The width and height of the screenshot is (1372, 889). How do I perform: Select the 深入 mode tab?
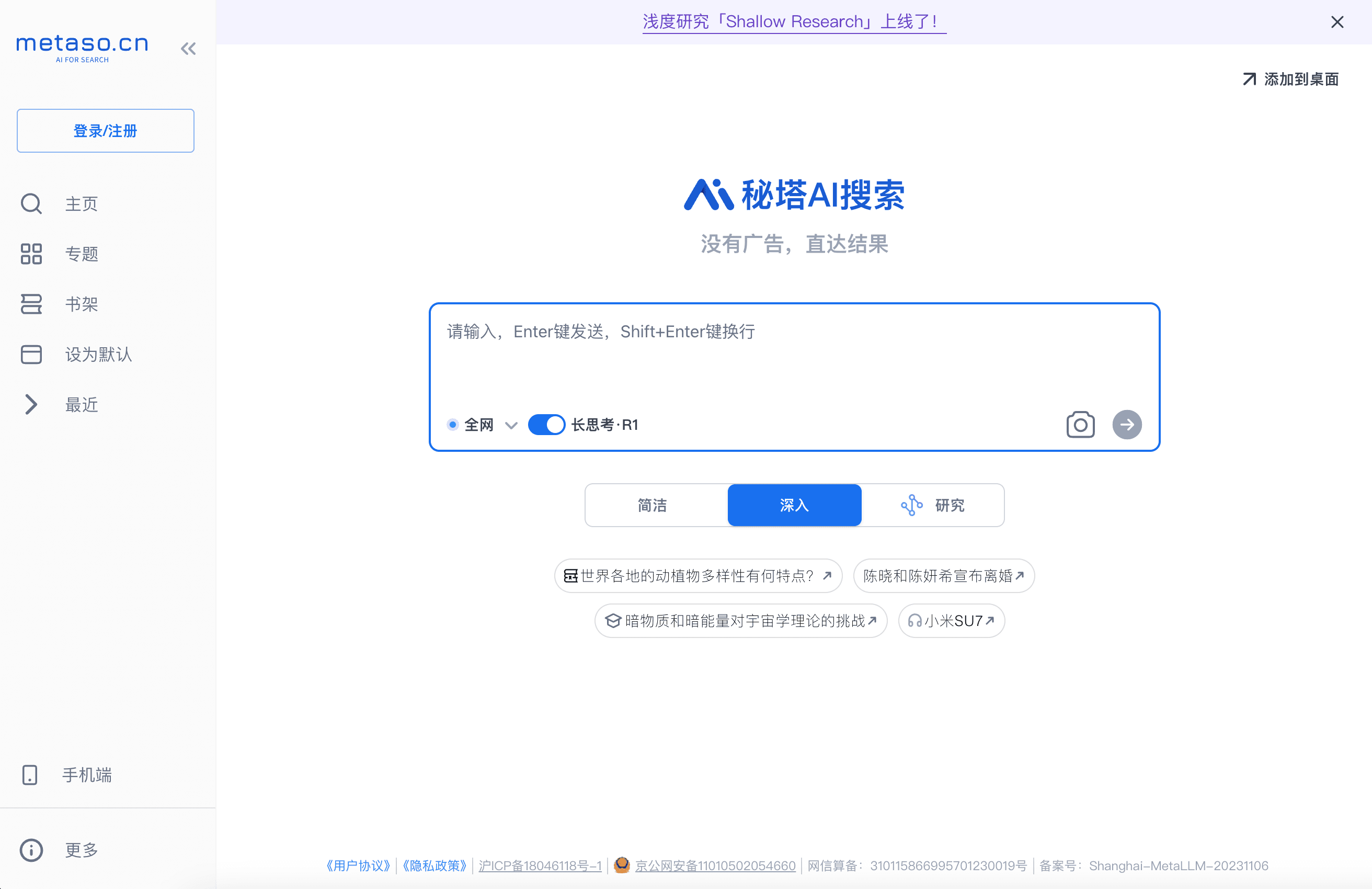pos(794,505)
